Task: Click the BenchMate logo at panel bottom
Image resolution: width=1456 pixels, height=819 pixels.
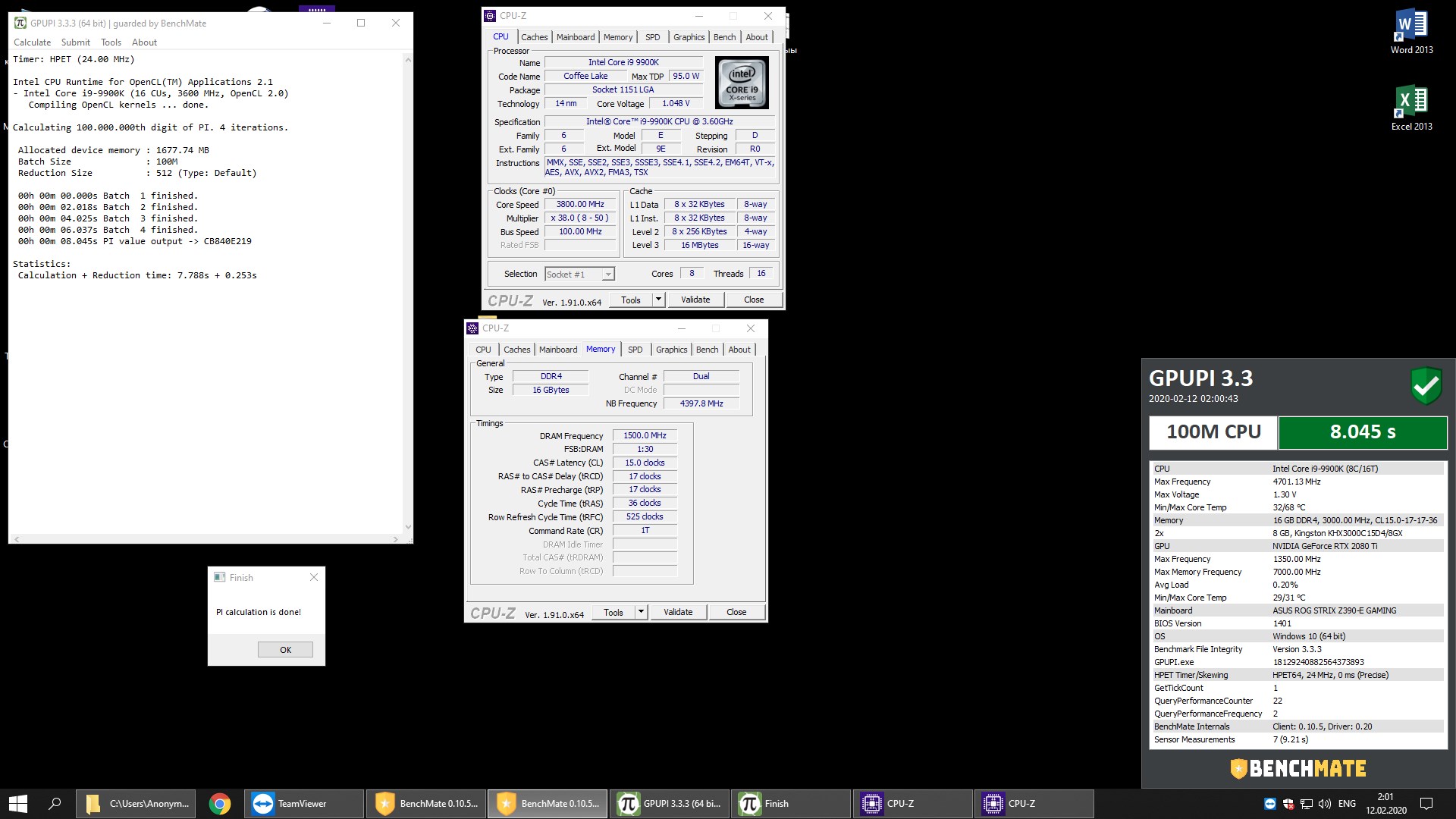Action: 1298,768
